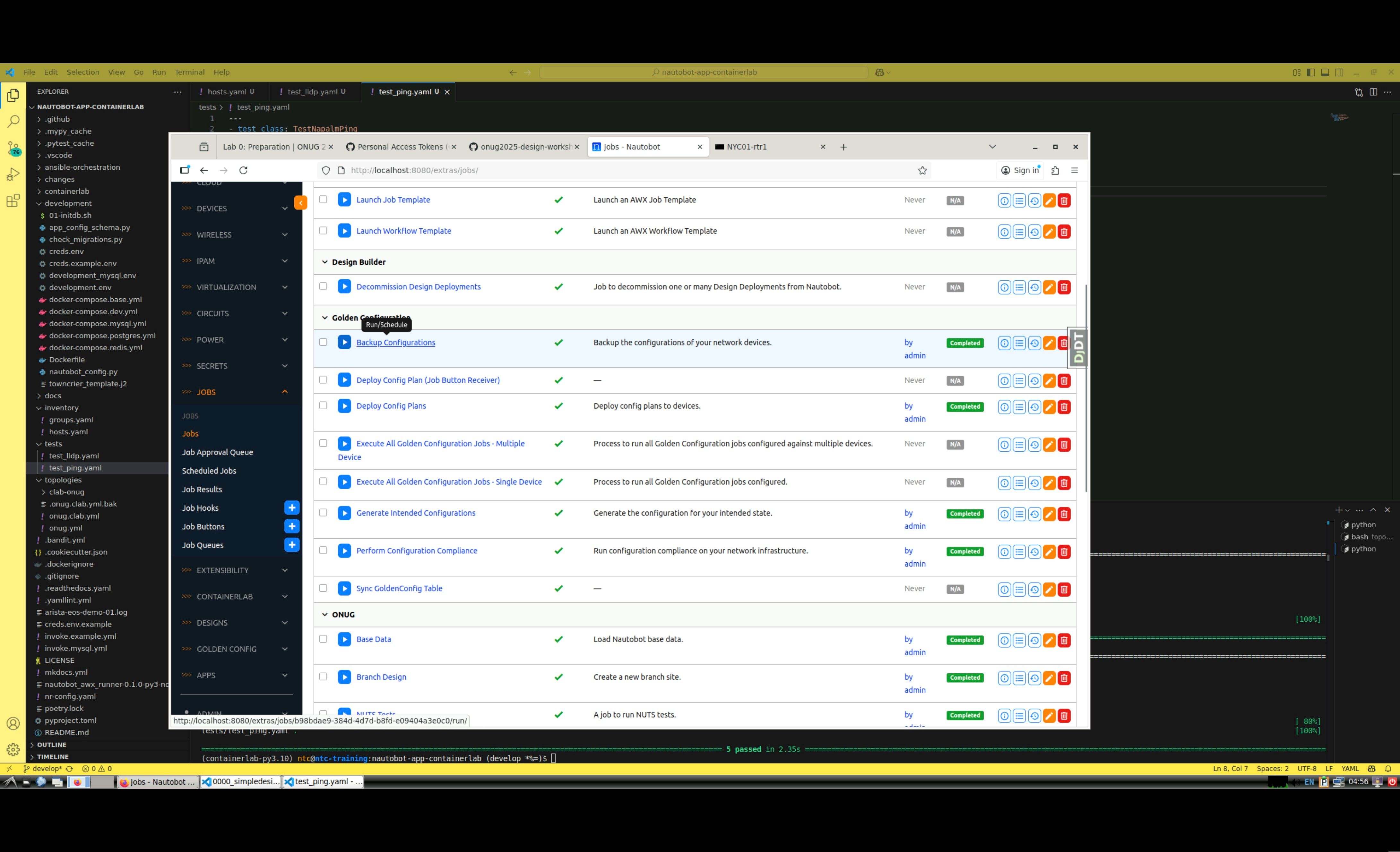Open the Perform Configuration Compliance job link
The width and height of the screenshot is (1400, 852).
point(417,550)
